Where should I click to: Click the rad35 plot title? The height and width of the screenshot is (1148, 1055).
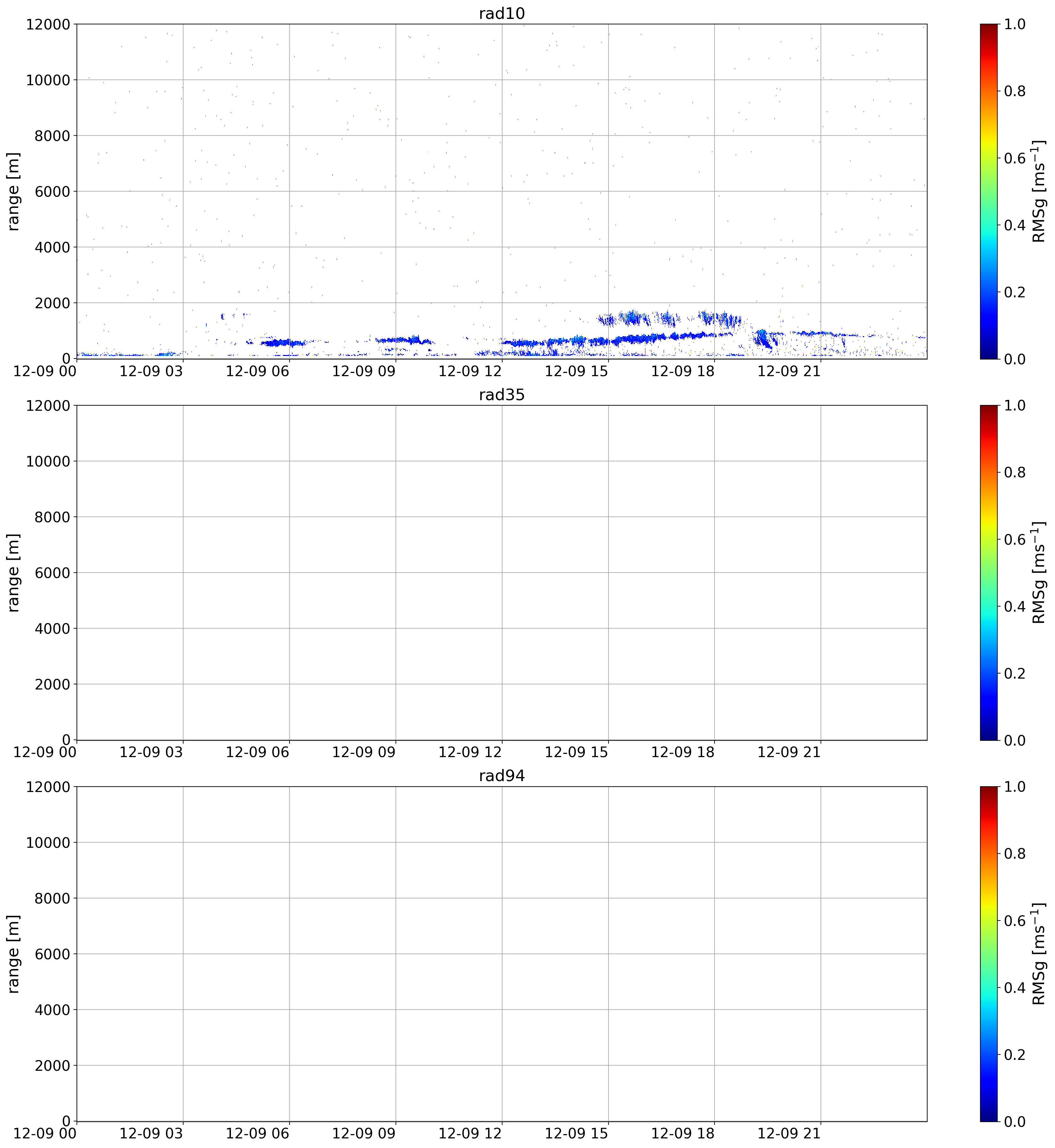(x=501, y=395)
